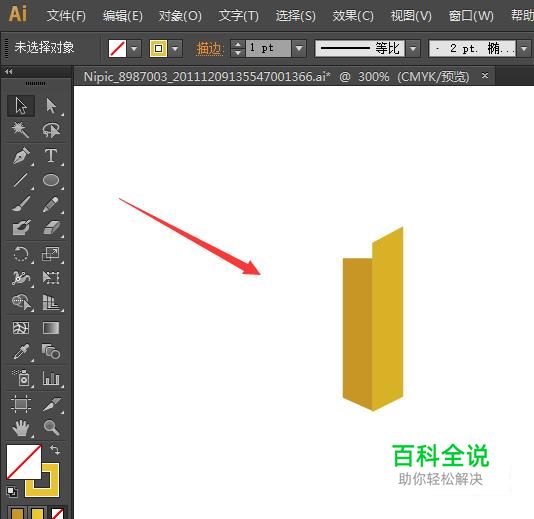Open the 效果(C) menu
Image resolution: width=534 pixels, height=519 pixels.
pyautogui.click(x=353, y=16)
